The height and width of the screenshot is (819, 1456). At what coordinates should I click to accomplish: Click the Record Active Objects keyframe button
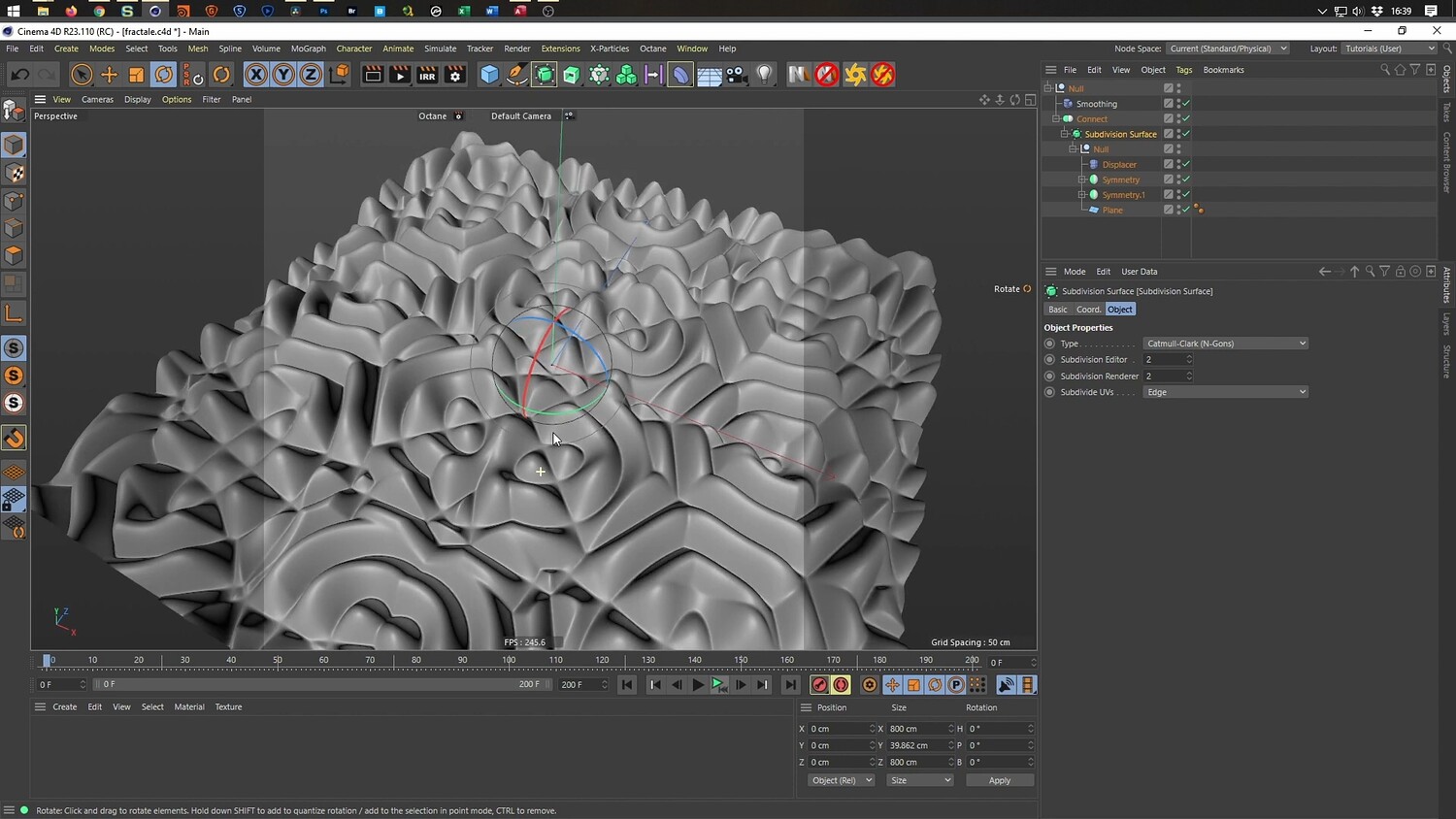coord(820,685)
